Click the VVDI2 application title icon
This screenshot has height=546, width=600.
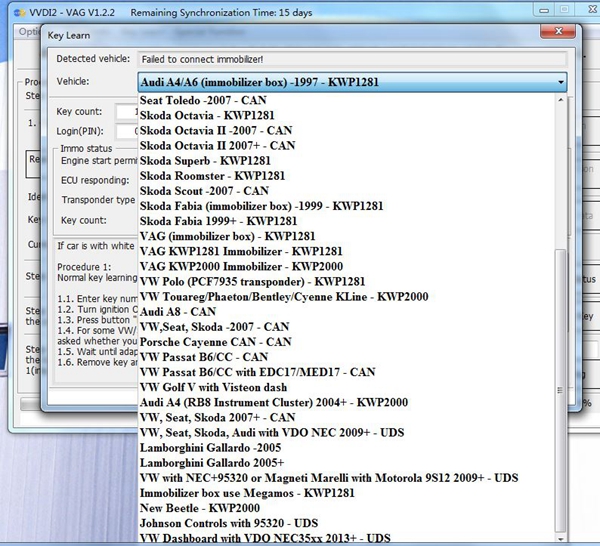(x=20, y=13)
